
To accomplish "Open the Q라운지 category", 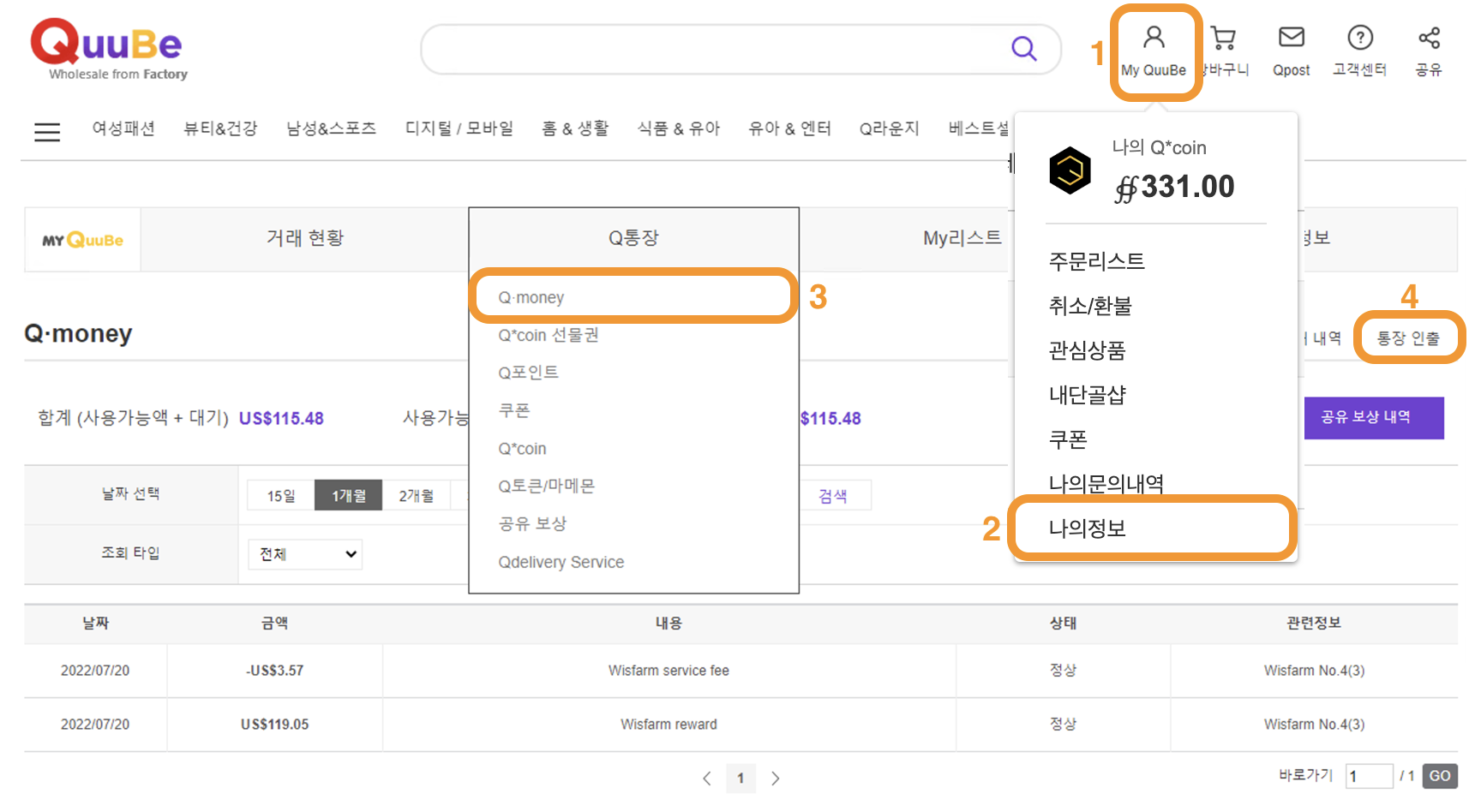I will 890,128.
